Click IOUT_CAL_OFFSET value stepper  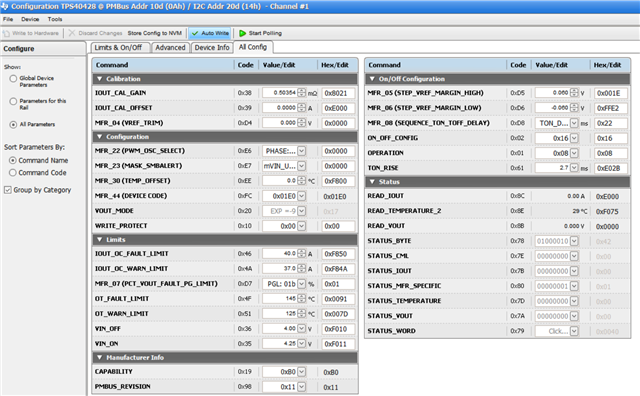tap(301, 108)
